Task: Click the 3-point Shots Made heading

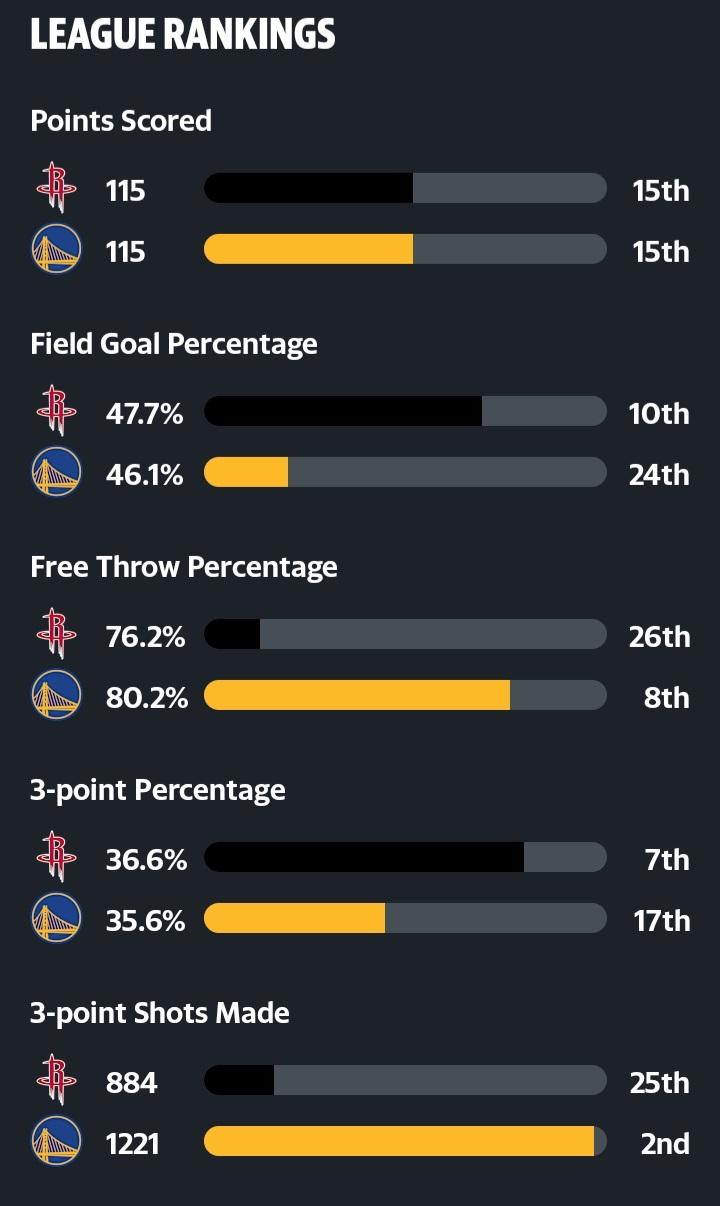Action: (160, 1013)
